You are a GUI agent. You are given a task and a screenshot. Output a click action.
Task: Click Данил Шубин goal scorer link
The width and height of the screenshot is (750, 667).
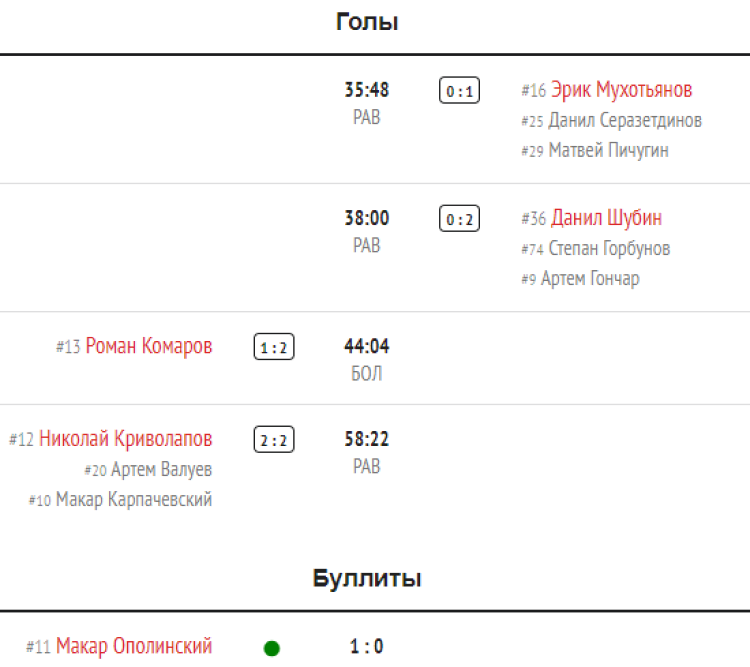606,218
